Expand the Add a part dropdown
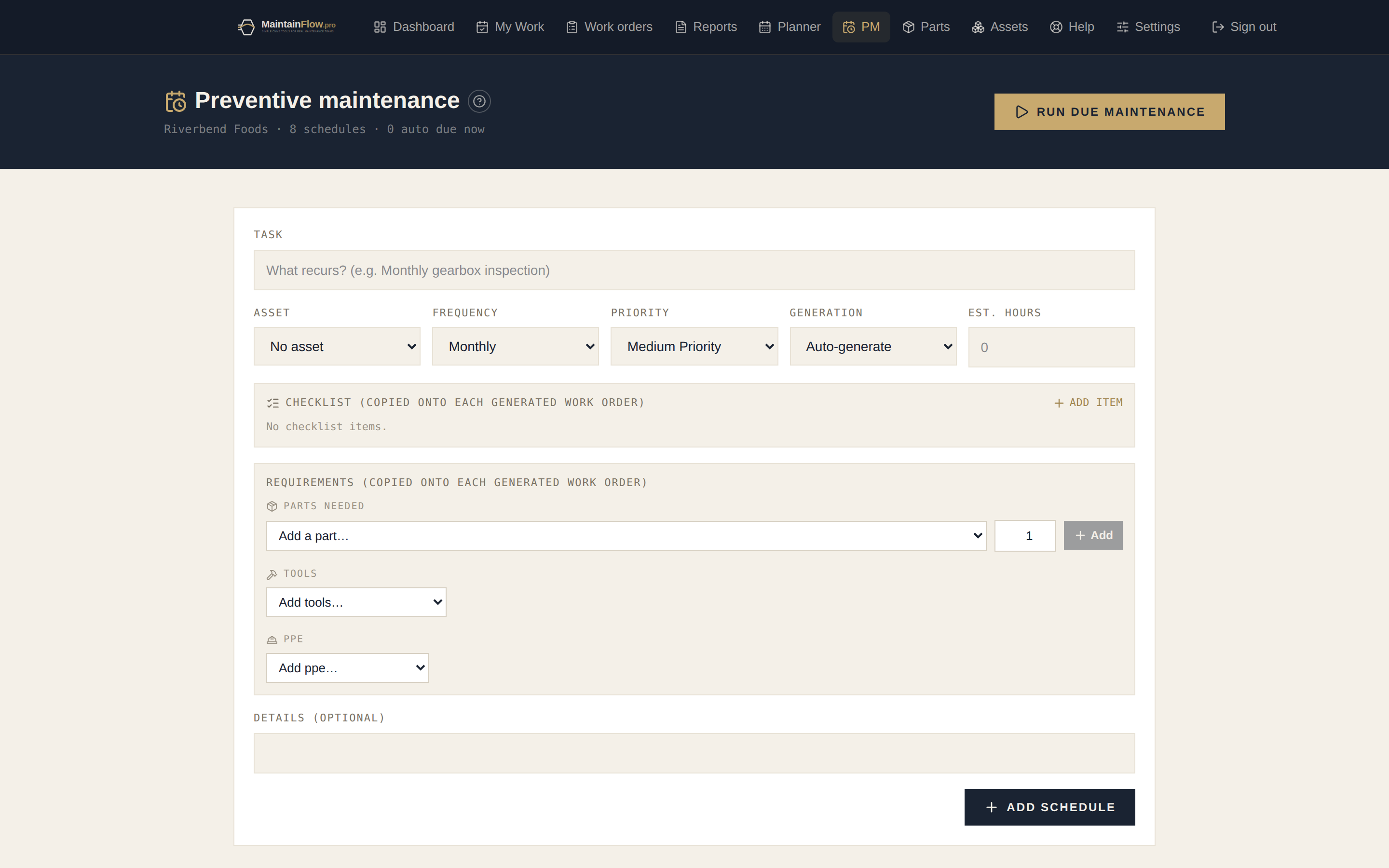Screen dimensions: 1389x868 [626, 536]
